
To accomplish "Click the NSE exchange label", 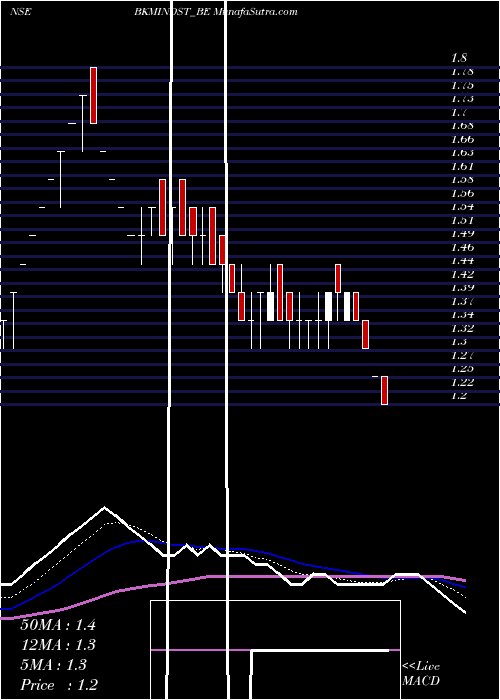I will (x=21, y=12).
